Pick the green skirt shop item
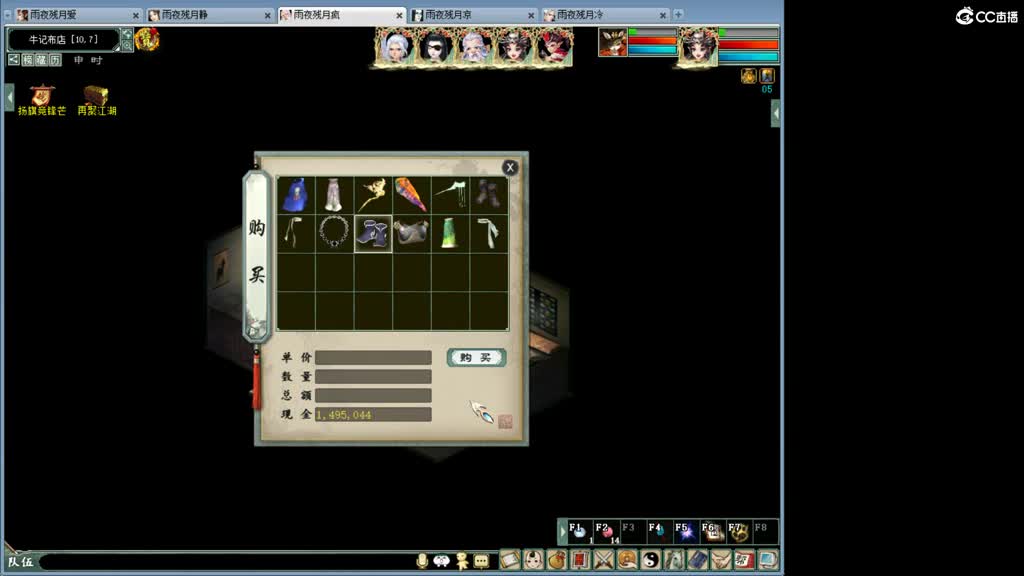The width and height of the screenshot is (1024, 576). click(x=450, y=233)
